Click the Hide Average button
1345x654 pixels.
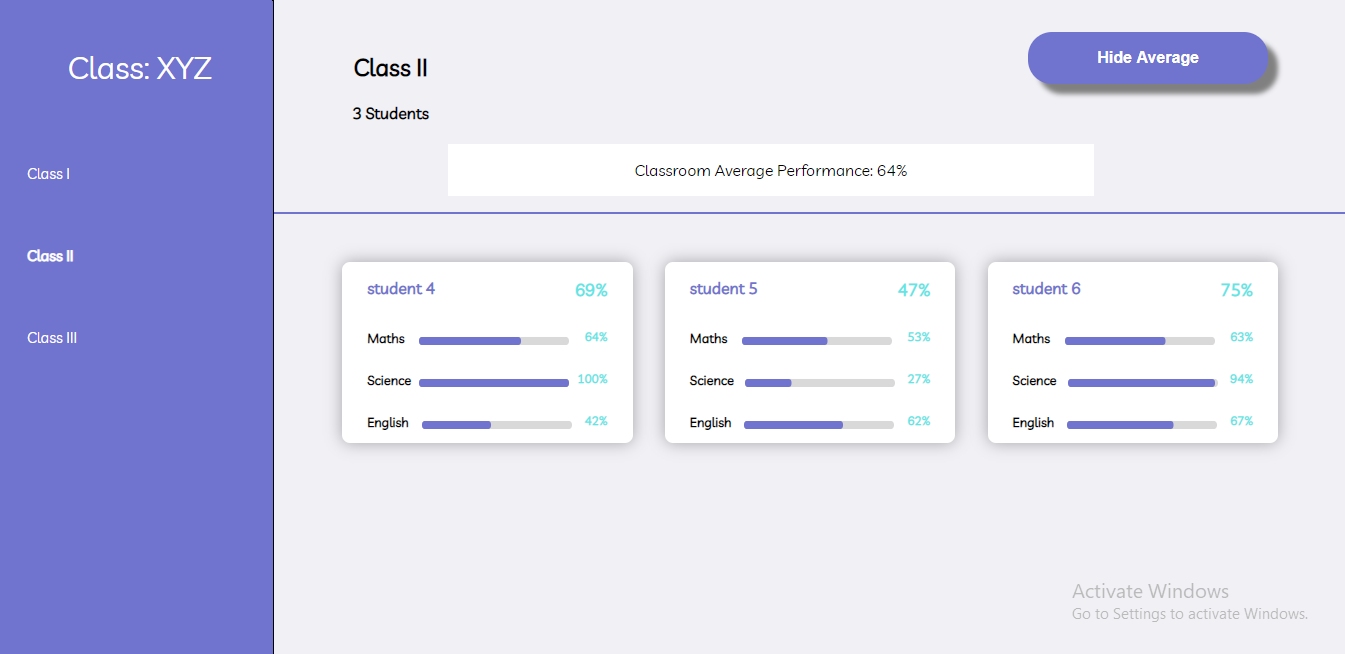click(1148, 57)
